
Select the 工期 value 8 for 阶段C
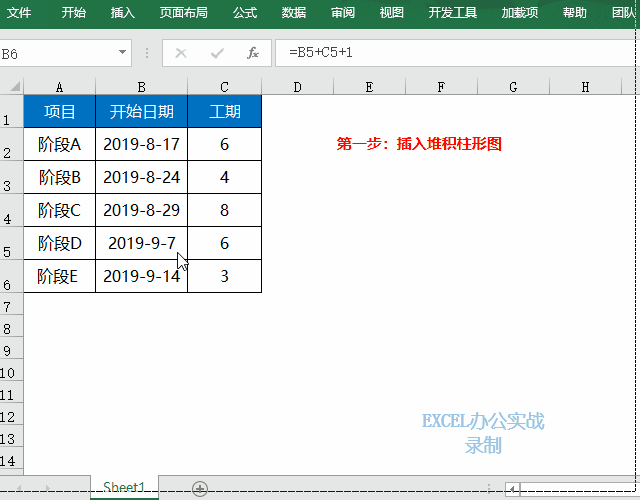point(224,210)
